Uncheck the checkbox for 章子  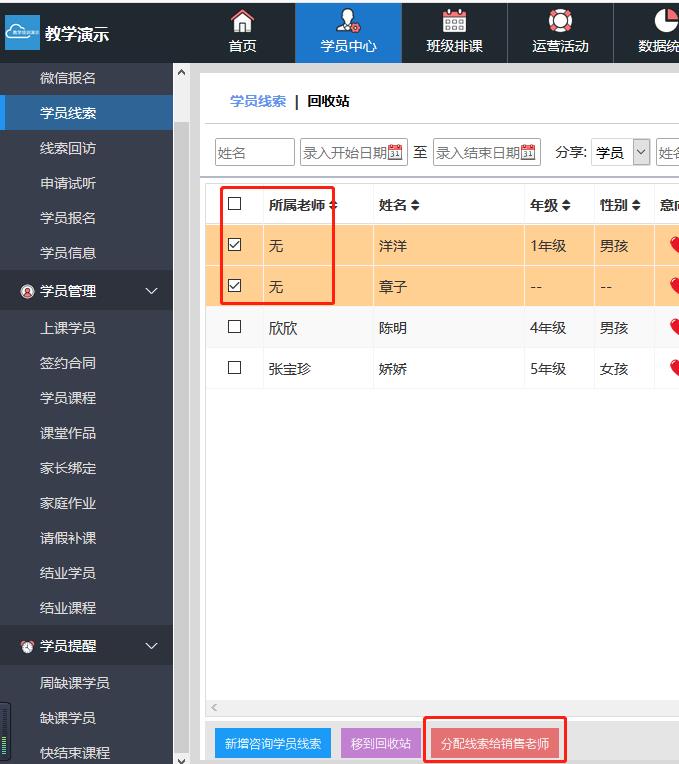click(235, 286)
